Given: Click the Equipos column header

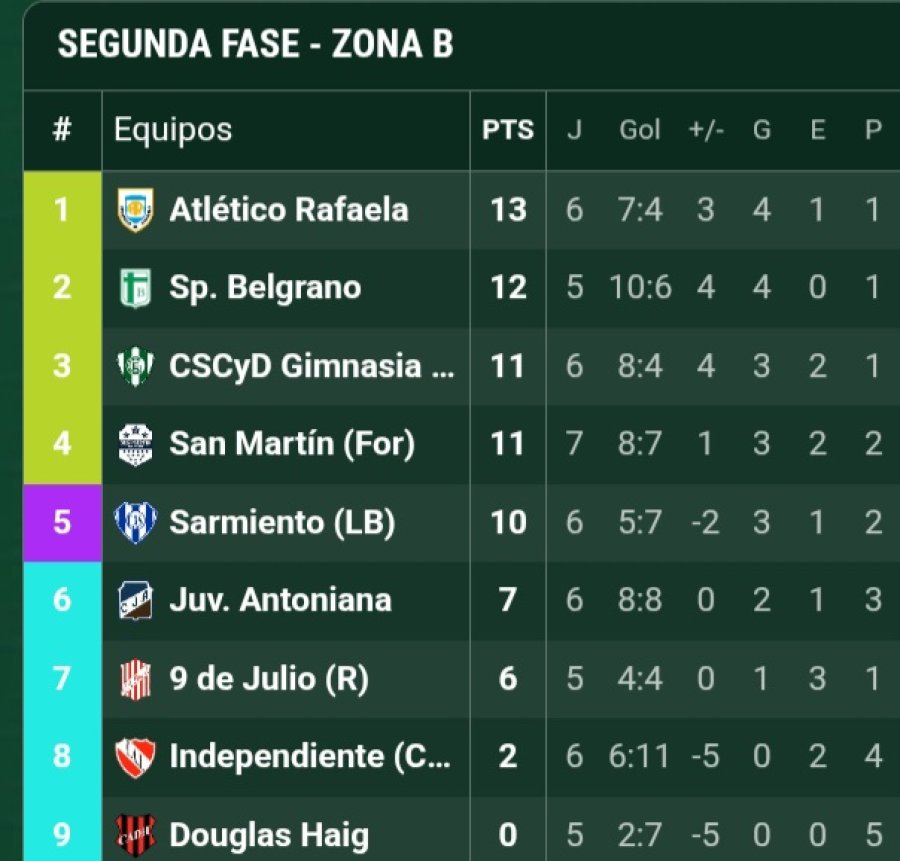Looking at the screenshot, I should point(172,130).
